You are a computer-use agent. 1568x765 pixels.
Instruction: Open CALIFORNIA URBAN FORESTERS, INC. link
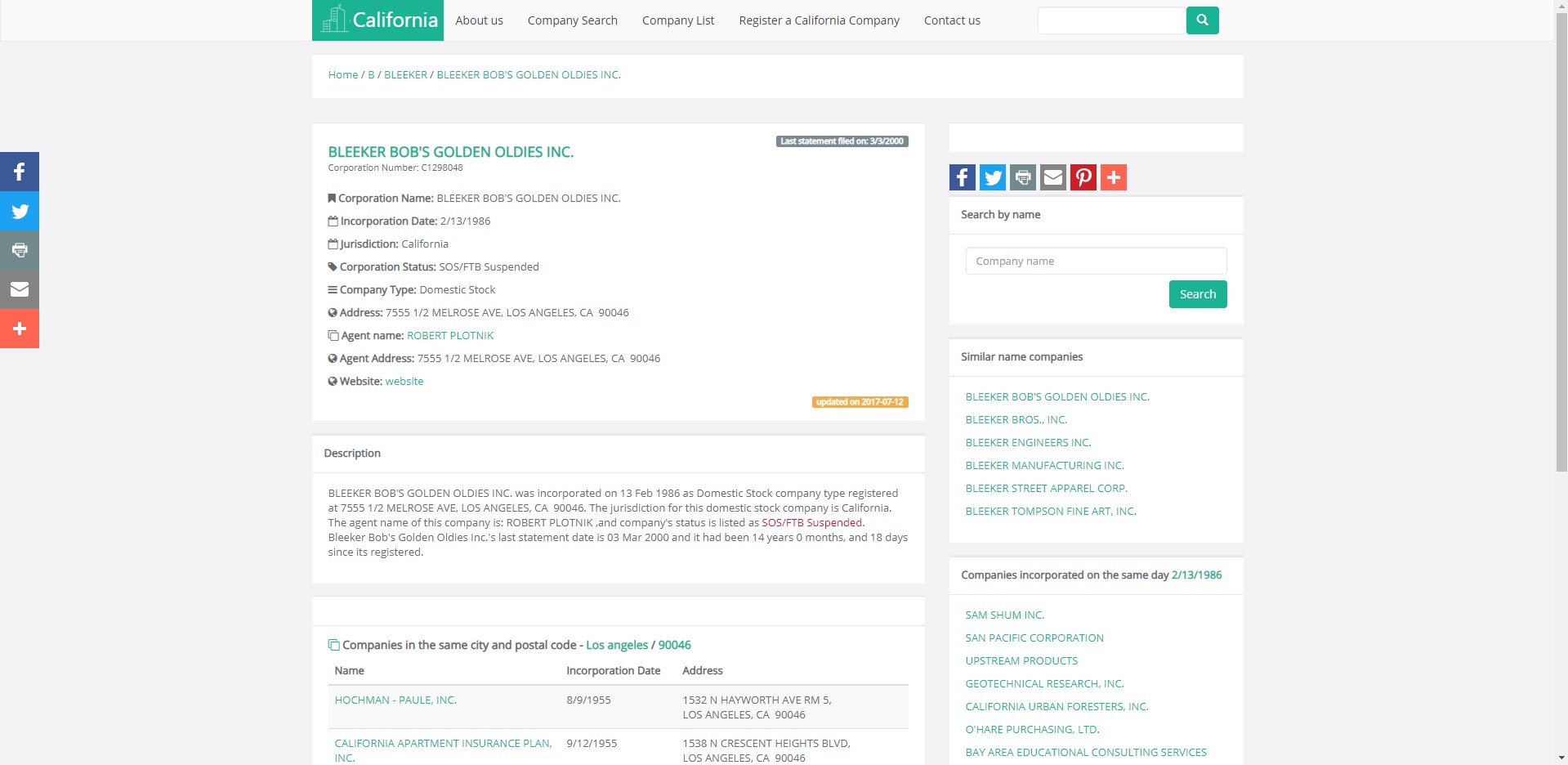tap(1057, 706)
